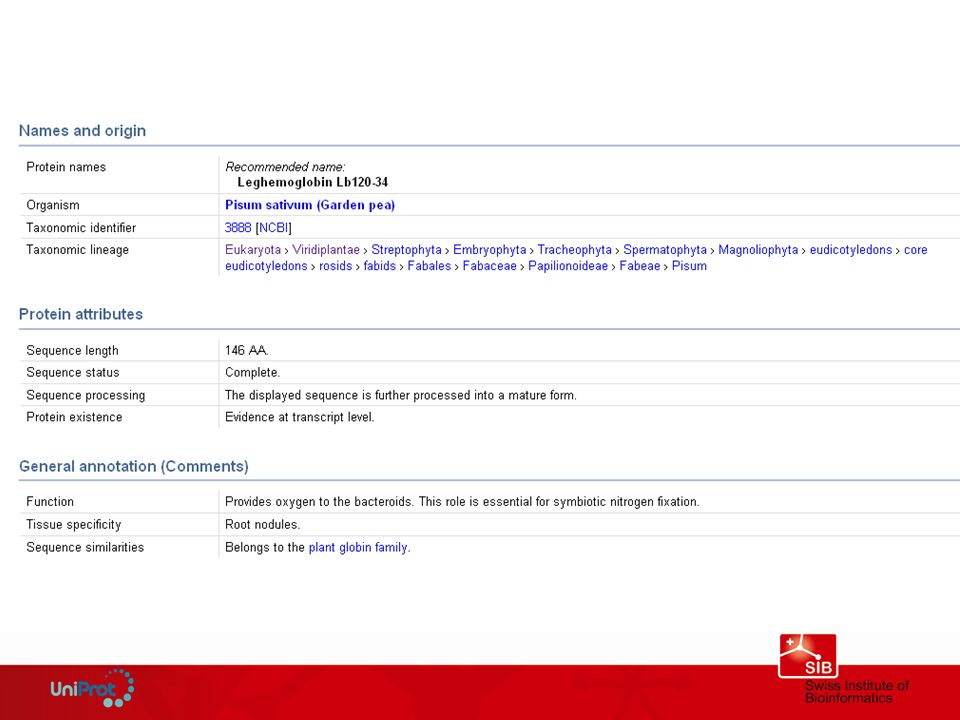
Task: Open the Spermatophyta lineage link
Action: pos(665,250)
